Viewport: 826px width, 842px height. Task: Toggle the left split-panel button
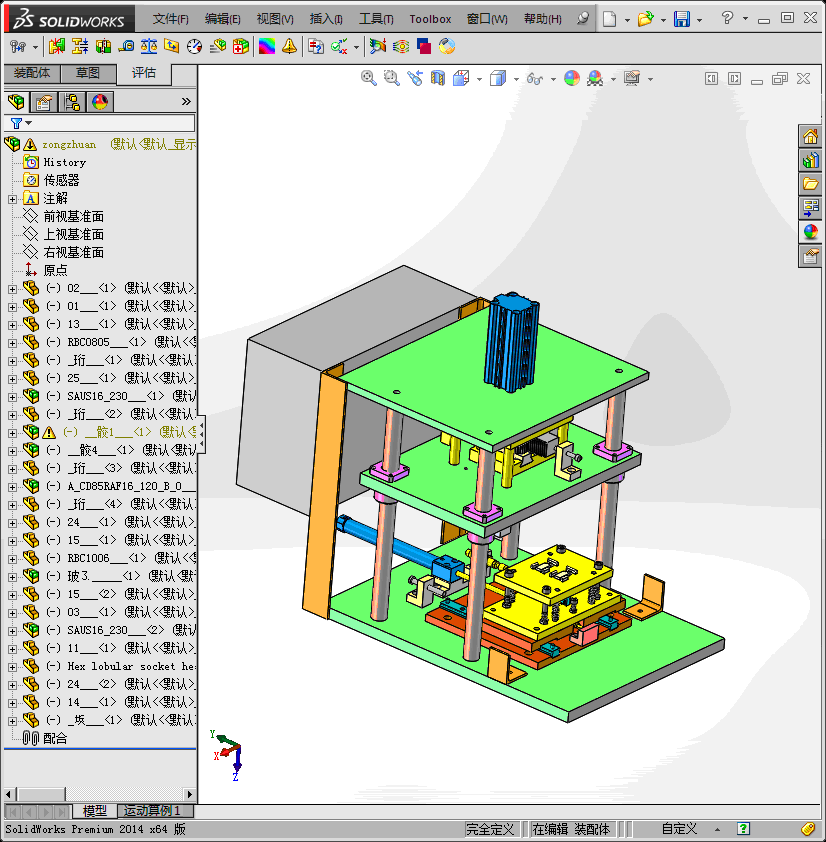point(712,79)
